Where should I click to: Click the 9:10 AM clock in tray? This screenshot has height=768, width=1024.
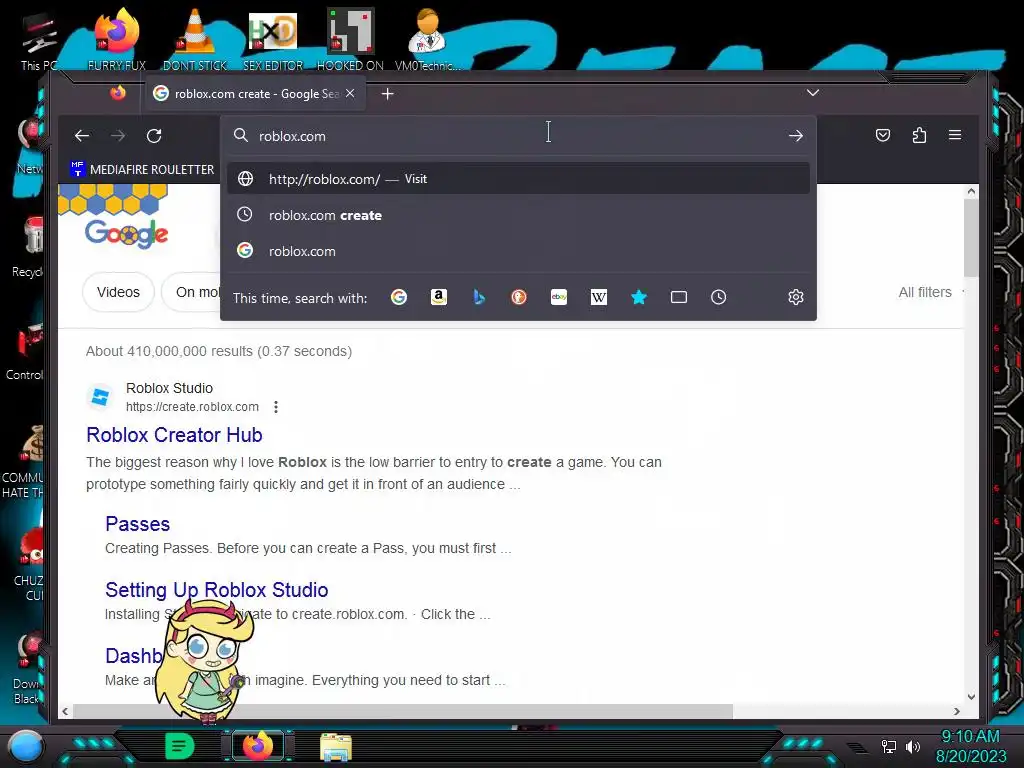coord(970,737)
